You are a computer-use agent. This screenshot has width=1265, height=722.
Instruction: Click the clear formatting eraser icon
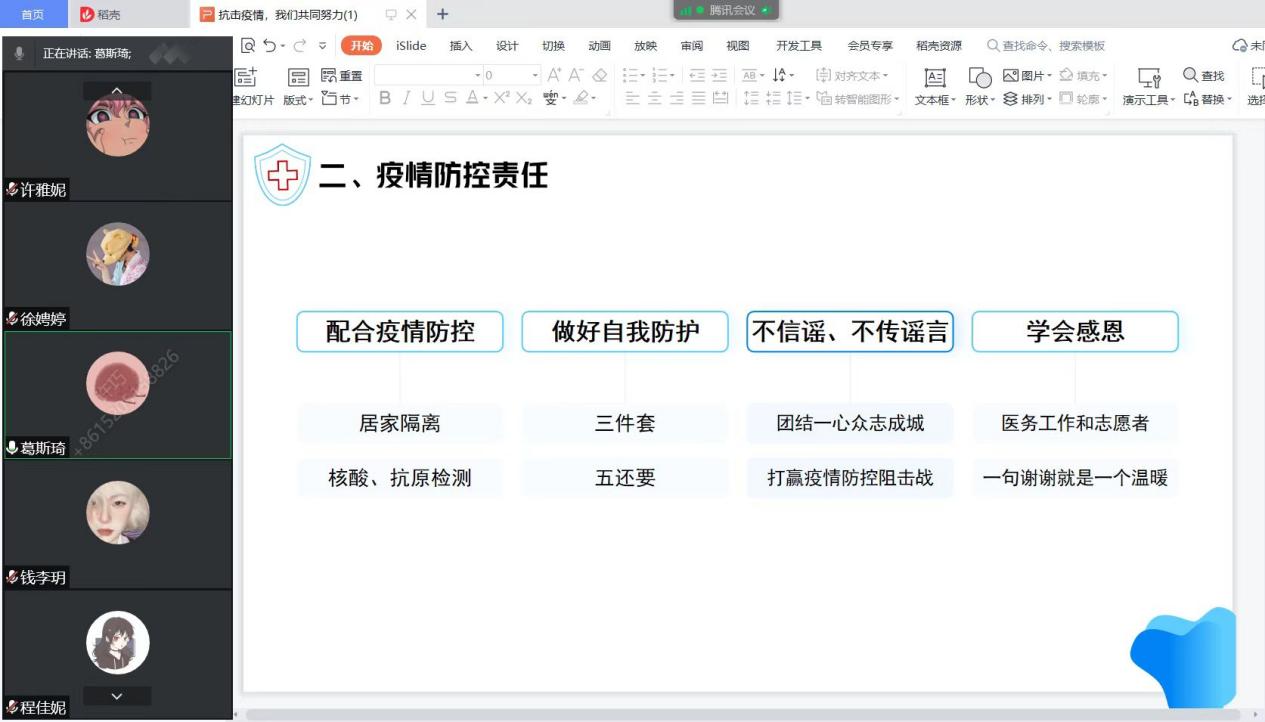tap(599, 75)
